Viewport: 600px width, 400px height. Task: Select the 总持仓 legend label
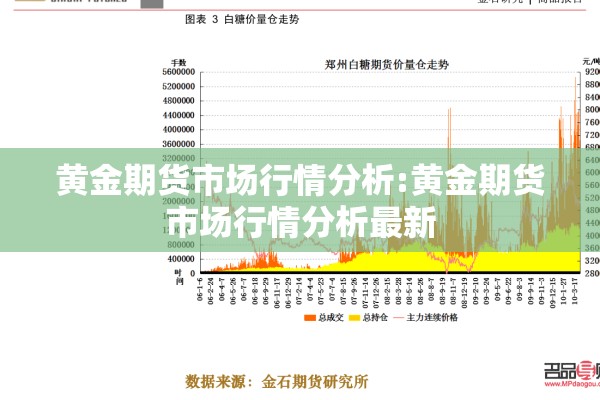pos(375,317)
